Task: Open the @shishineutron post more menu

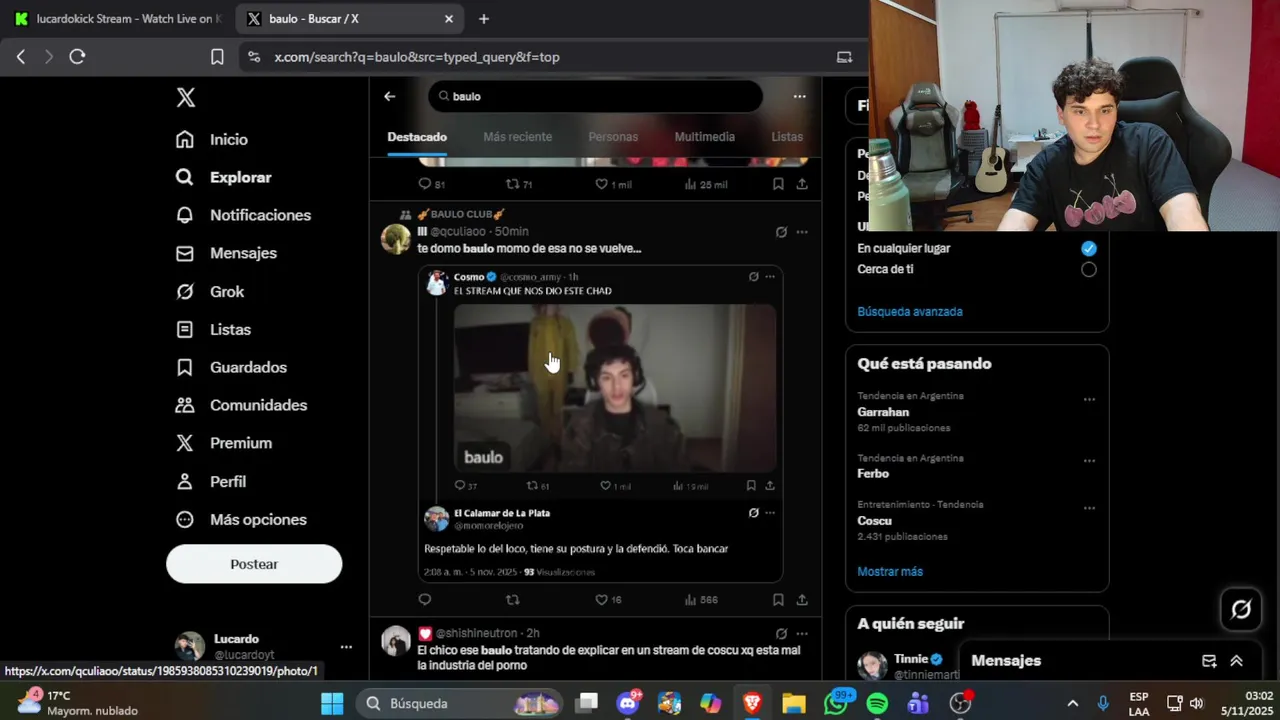Action: pos(802,633)
